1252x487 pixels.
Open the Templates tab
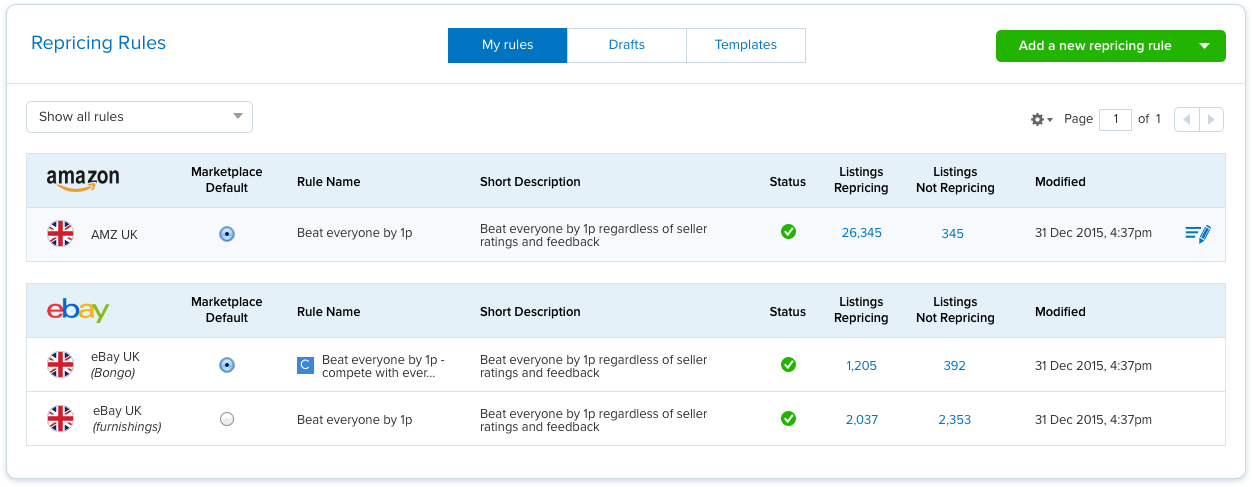(x=746, y=45)
